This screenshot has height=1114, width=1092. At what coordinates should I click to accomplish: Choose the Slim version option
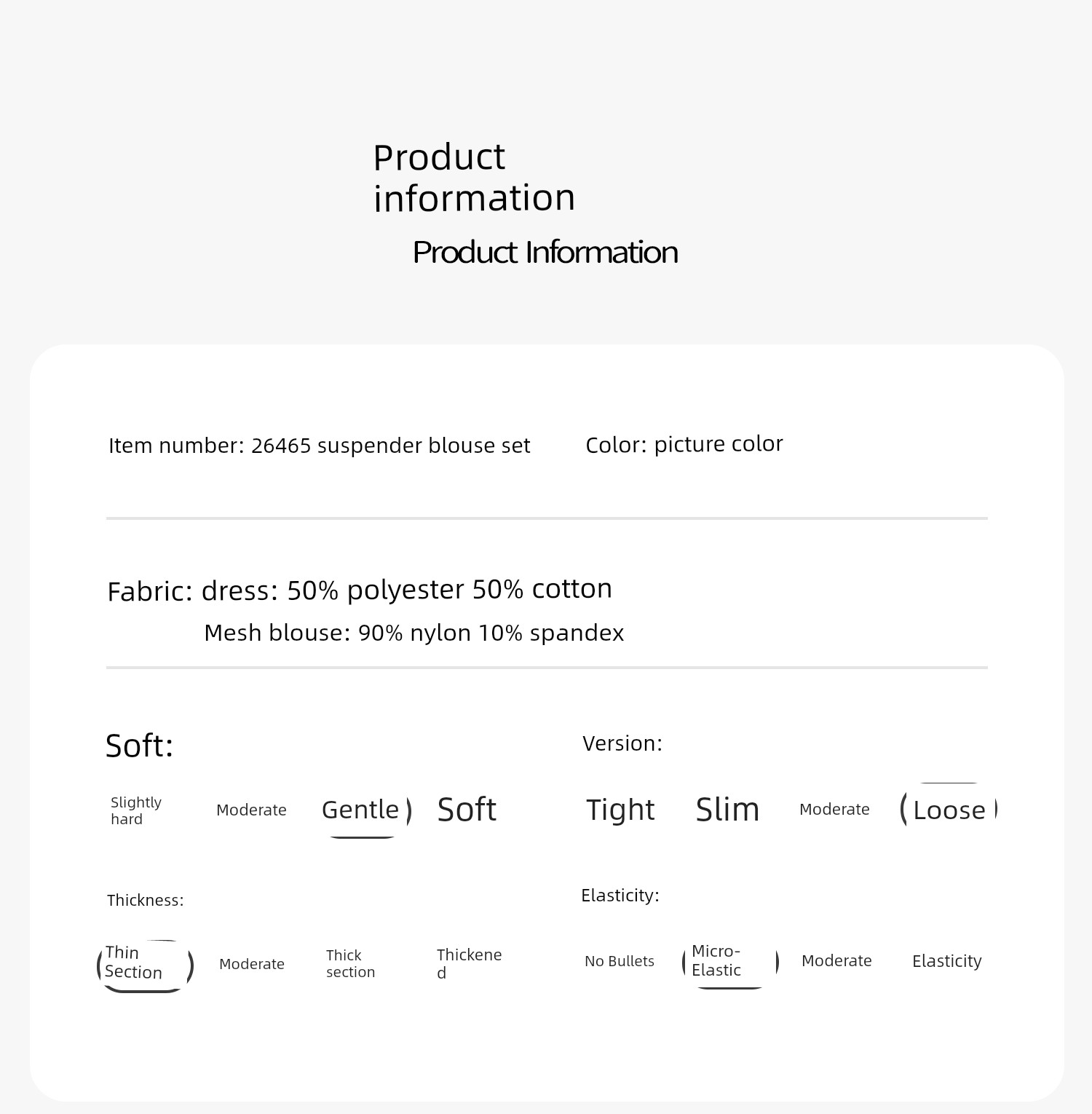tap(727, 810)
